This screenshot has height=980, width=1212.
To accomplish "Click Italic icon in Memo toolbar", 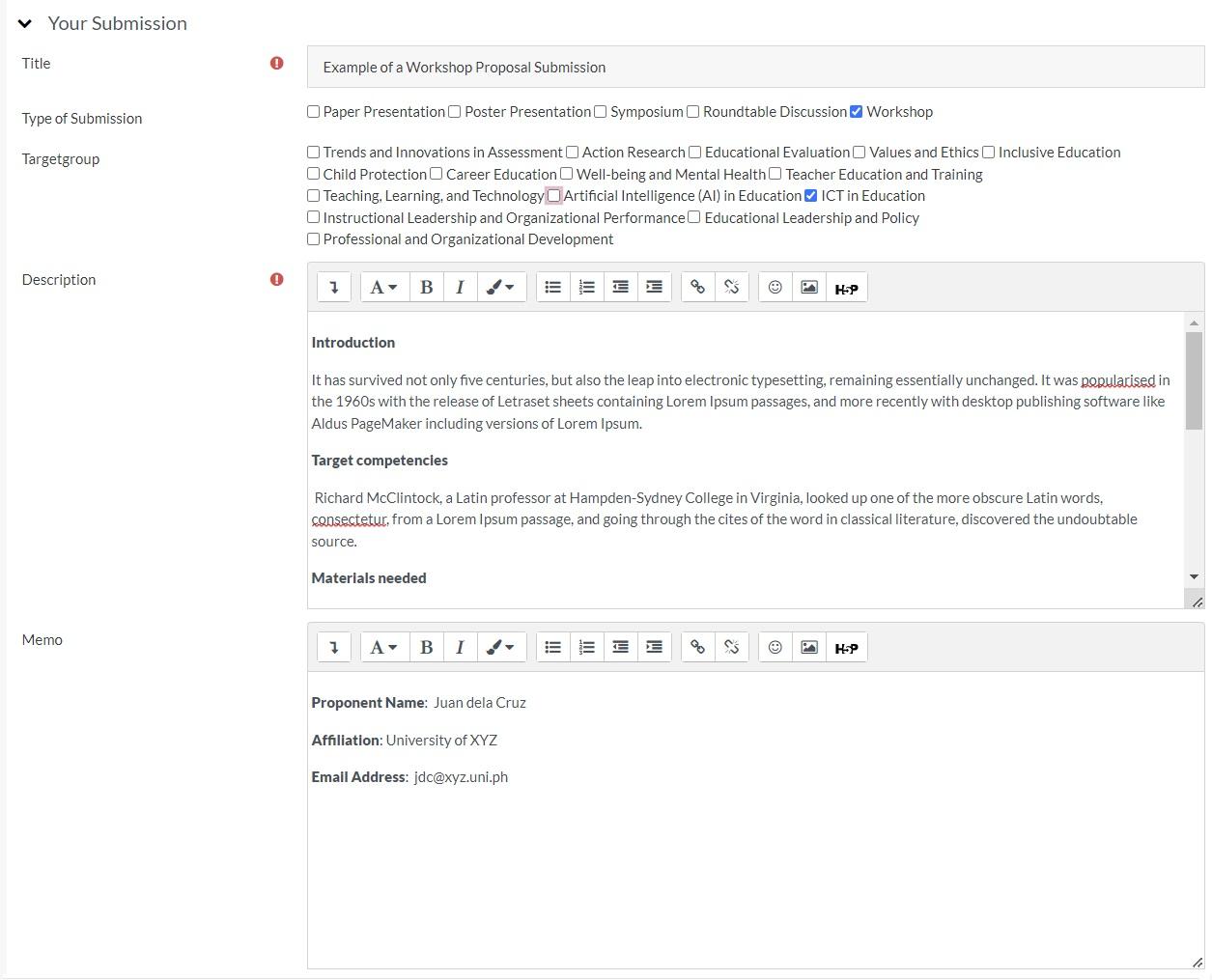I will pos(460,647).
